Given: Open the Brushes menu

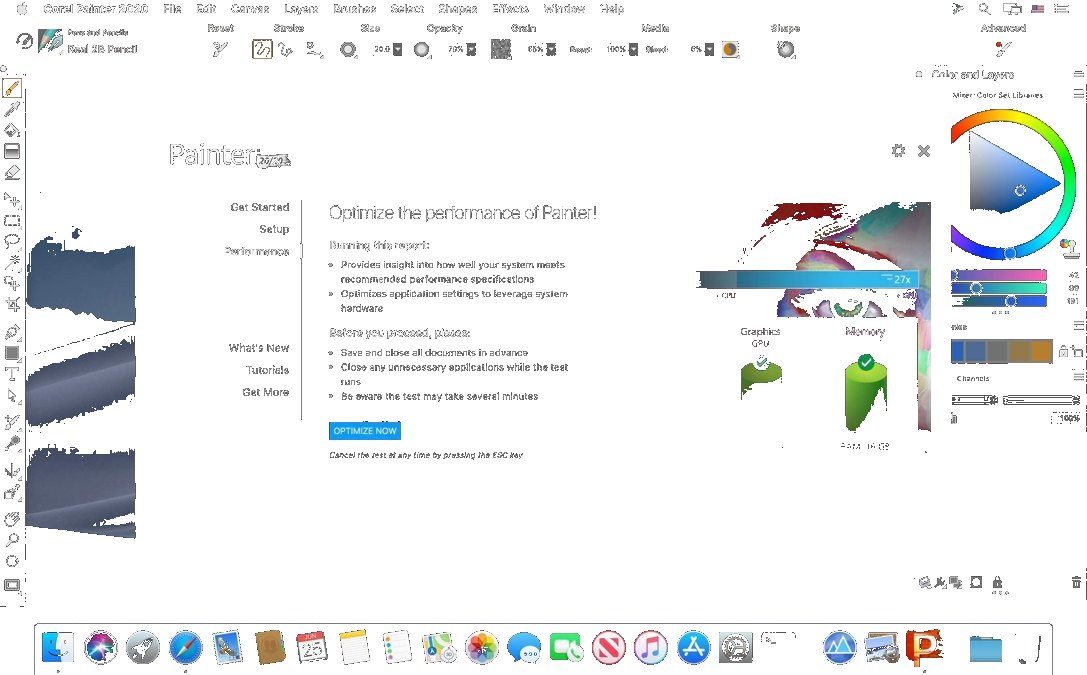Looking at the screenshot, I should [354, 8].
